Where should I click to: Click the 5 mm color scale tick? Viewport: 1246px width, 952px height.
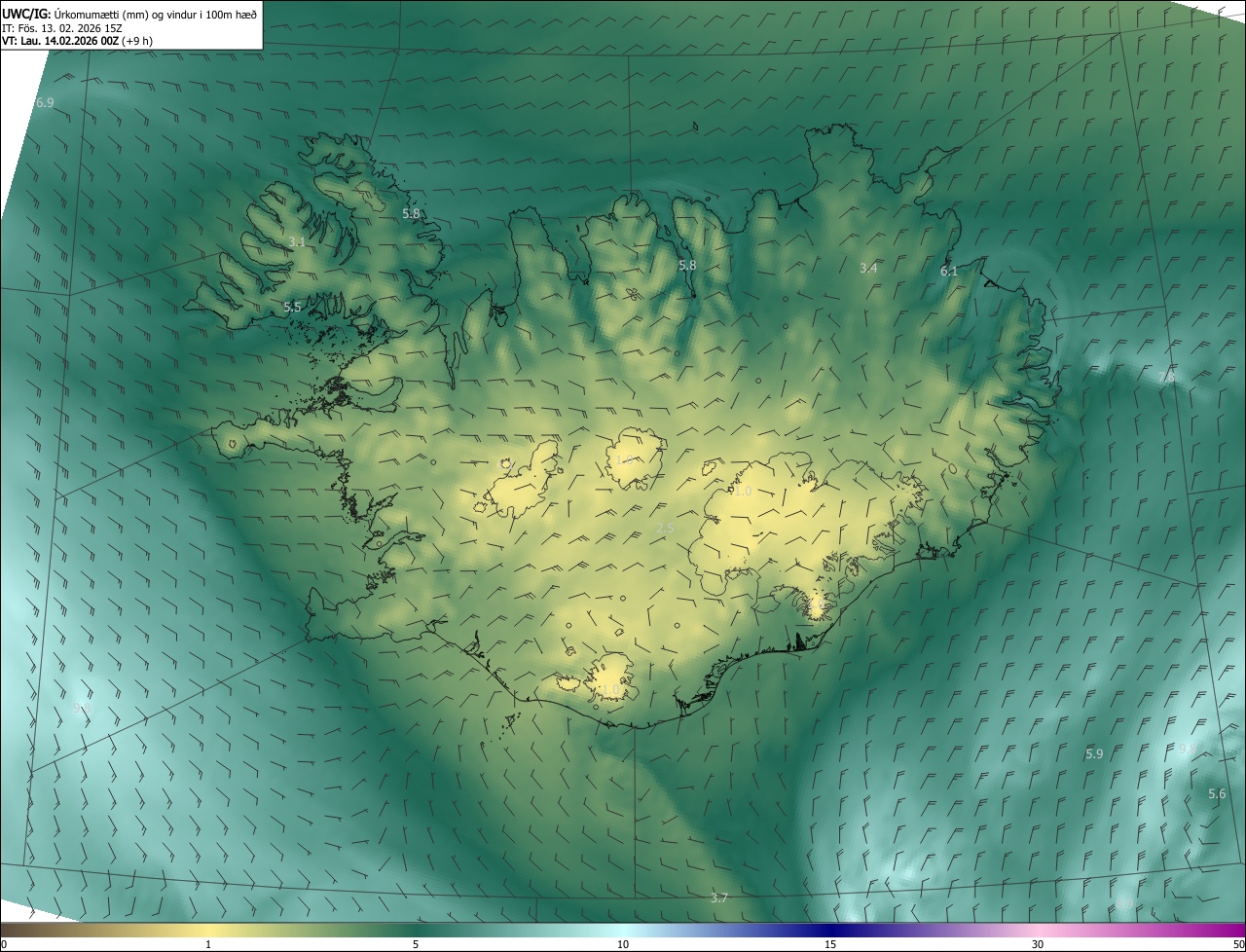[x=416, y=944]
